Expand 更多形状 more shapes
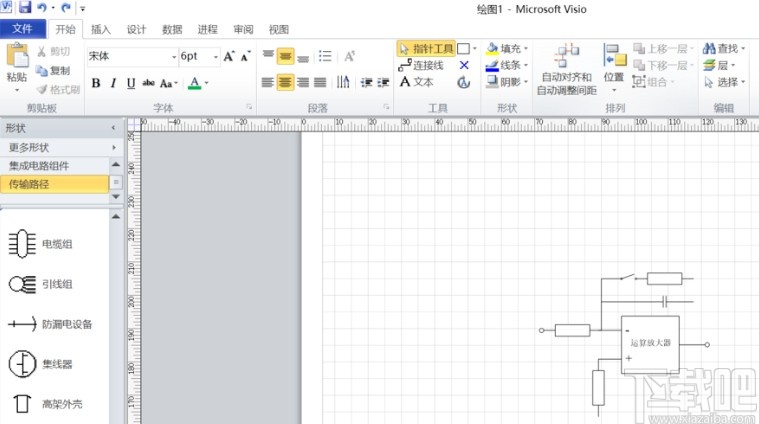Image resolution: width=759 pixels, height=424 pixels. coord(61,147)
